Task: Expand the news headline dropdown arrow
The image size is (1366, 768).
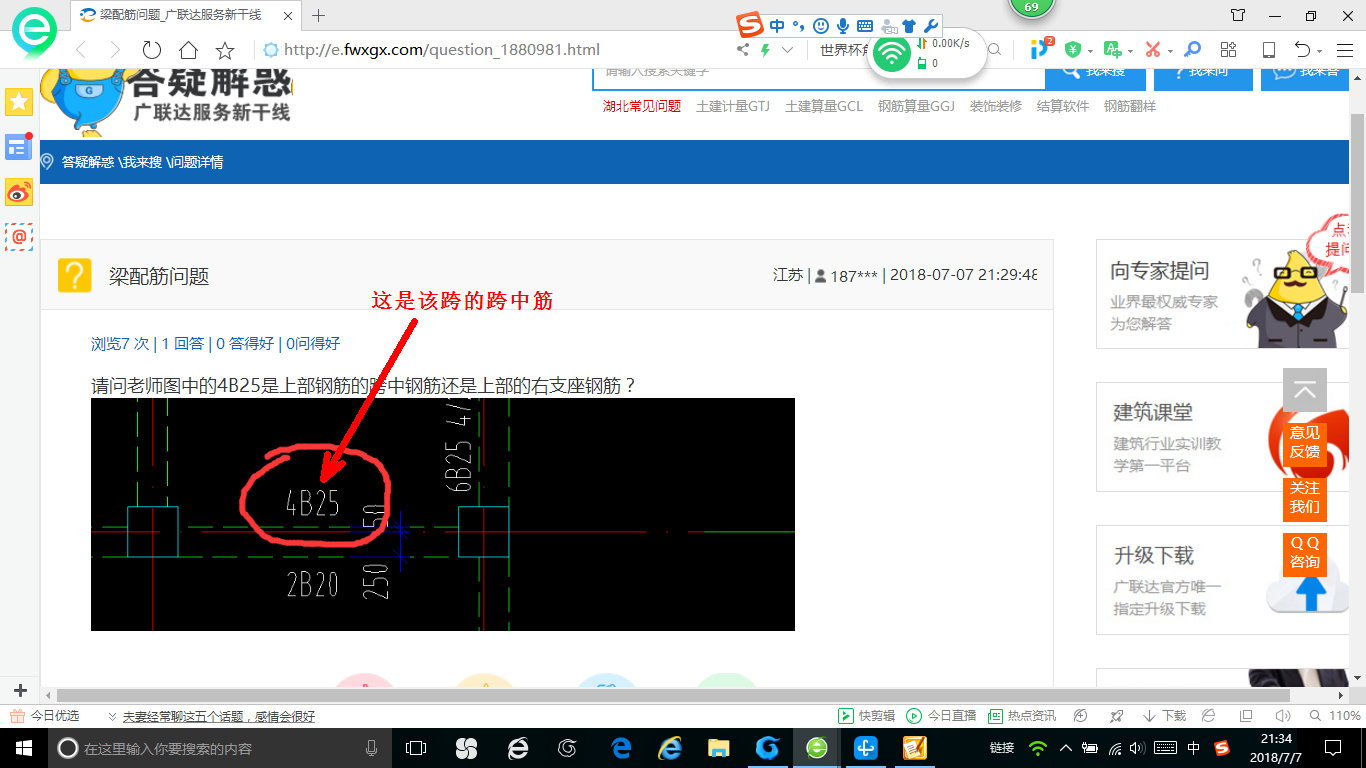Action: pyautogui.click(x=112, y=717)
